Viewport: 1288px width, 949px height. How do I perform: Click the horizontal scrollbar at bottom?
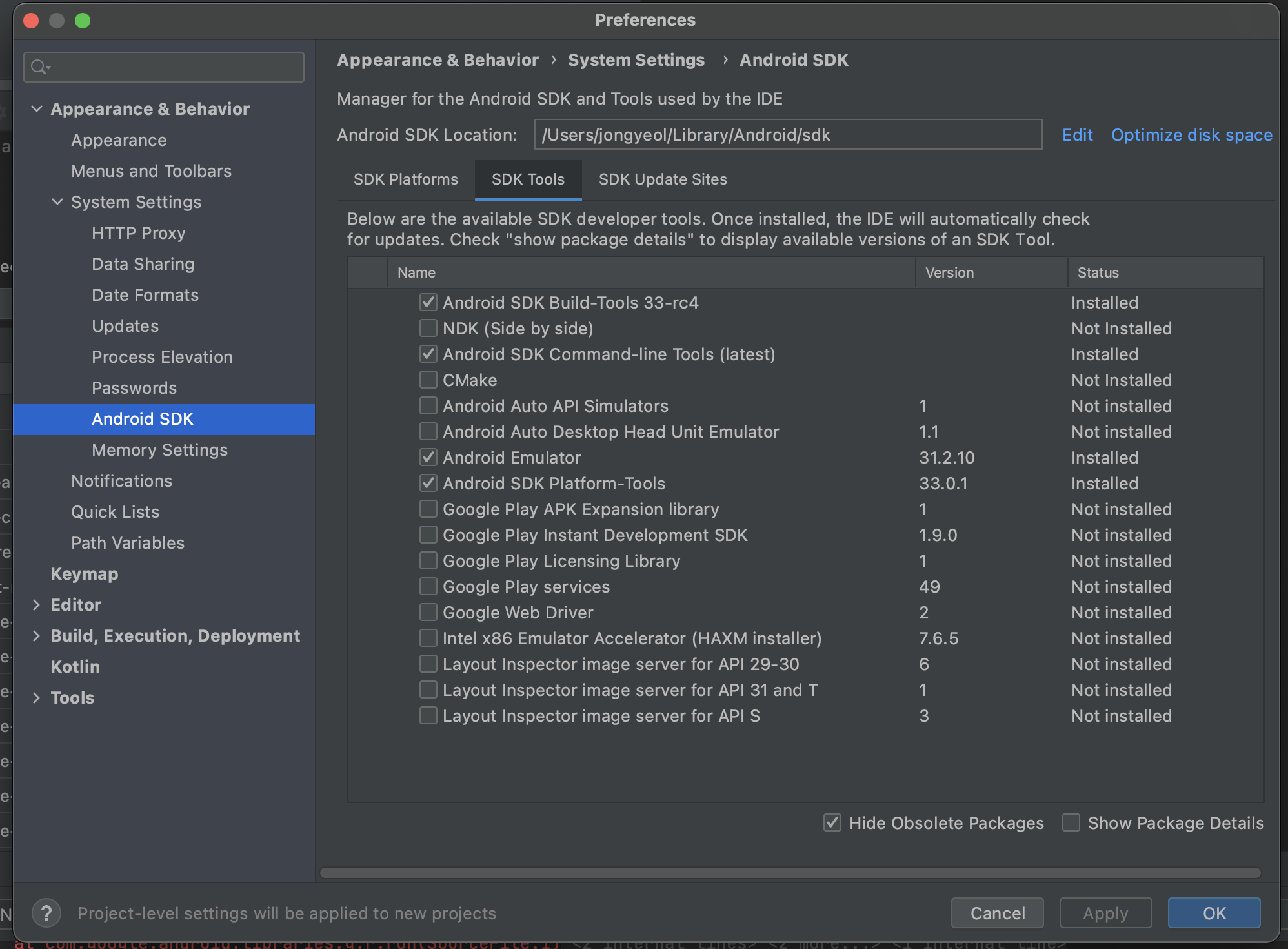[790, 873]
